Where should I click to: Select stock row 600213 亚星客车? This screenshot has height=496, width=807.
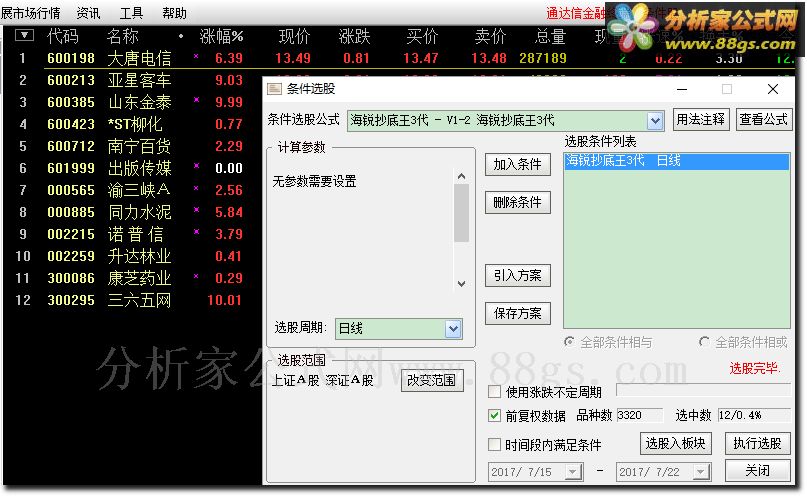pos(132,80)
